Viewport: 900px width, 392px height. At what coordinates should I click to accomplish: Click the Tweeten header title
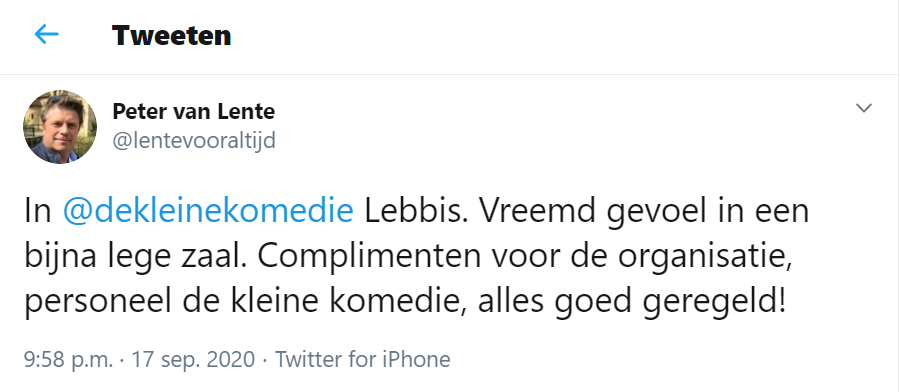coord(172,35)
